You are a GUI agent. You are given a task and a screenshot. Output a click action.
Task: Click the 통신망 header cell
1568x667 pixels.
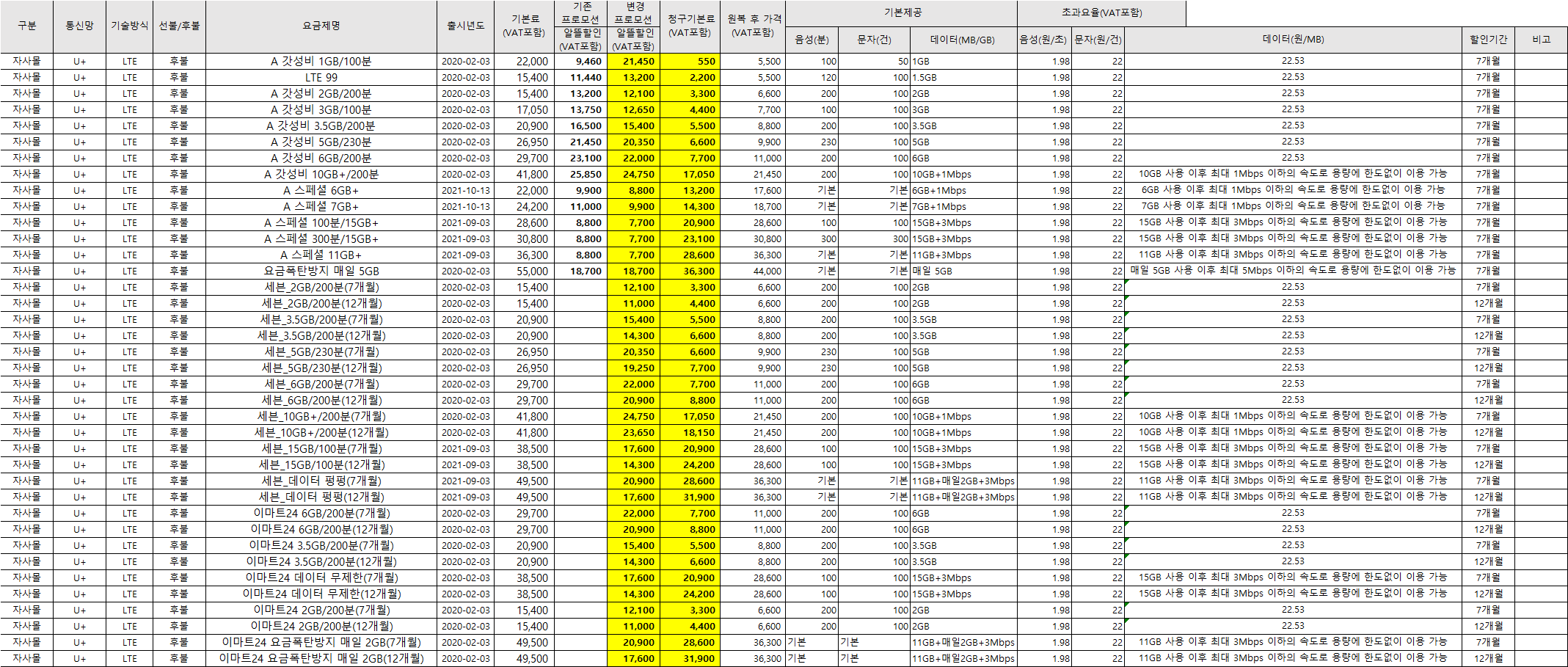[x=79, y=26]
